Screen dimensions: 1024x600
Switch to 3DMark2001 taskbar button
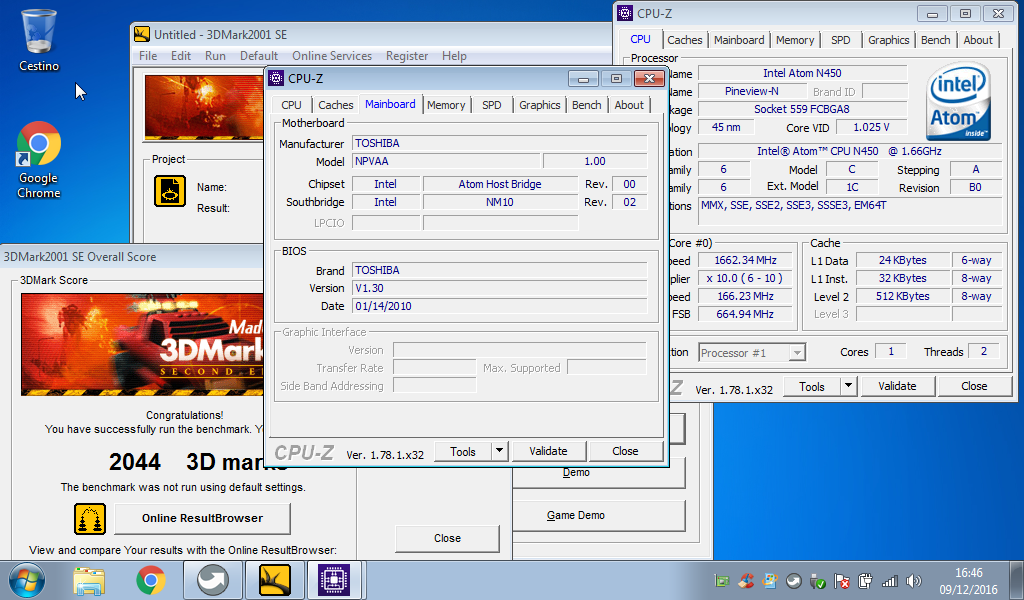(x=275, y=580)
